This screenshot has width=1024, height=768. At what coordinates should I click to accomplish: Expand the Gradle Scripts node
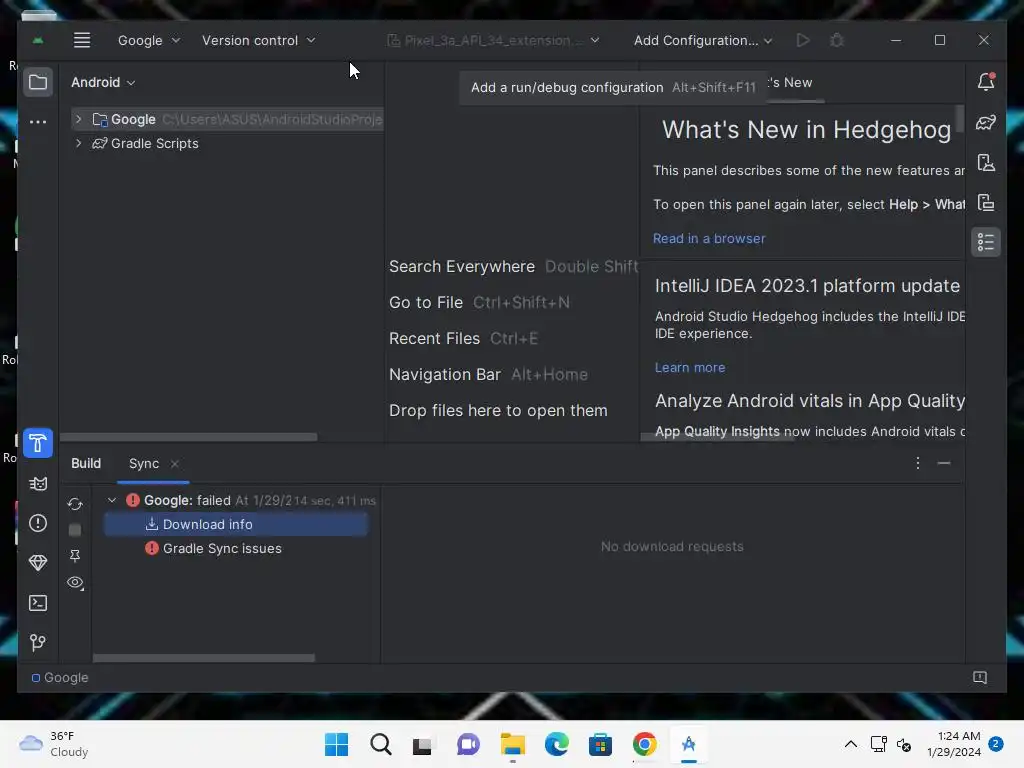78,143
